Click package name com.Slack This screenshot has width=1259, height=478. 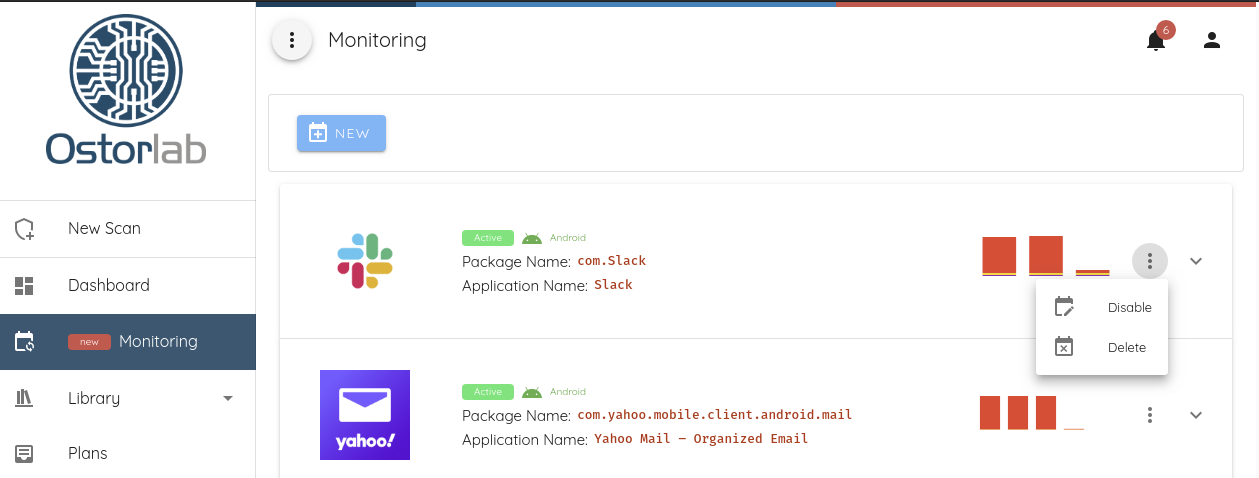click(612, 261)
